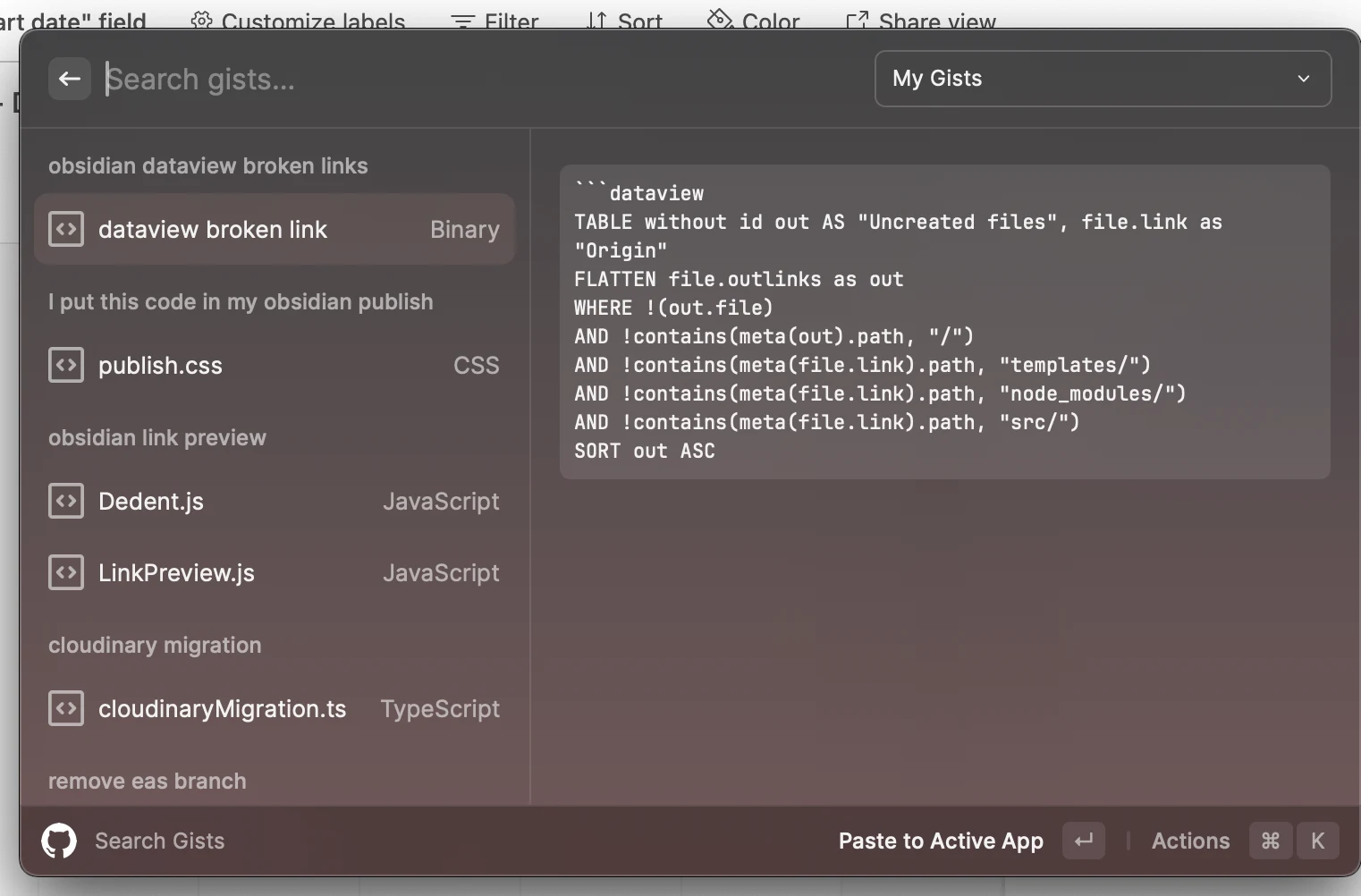Viewport: 1361px width, 896px height.
Task: Click Paste to Active App
Action: [941, 841]
